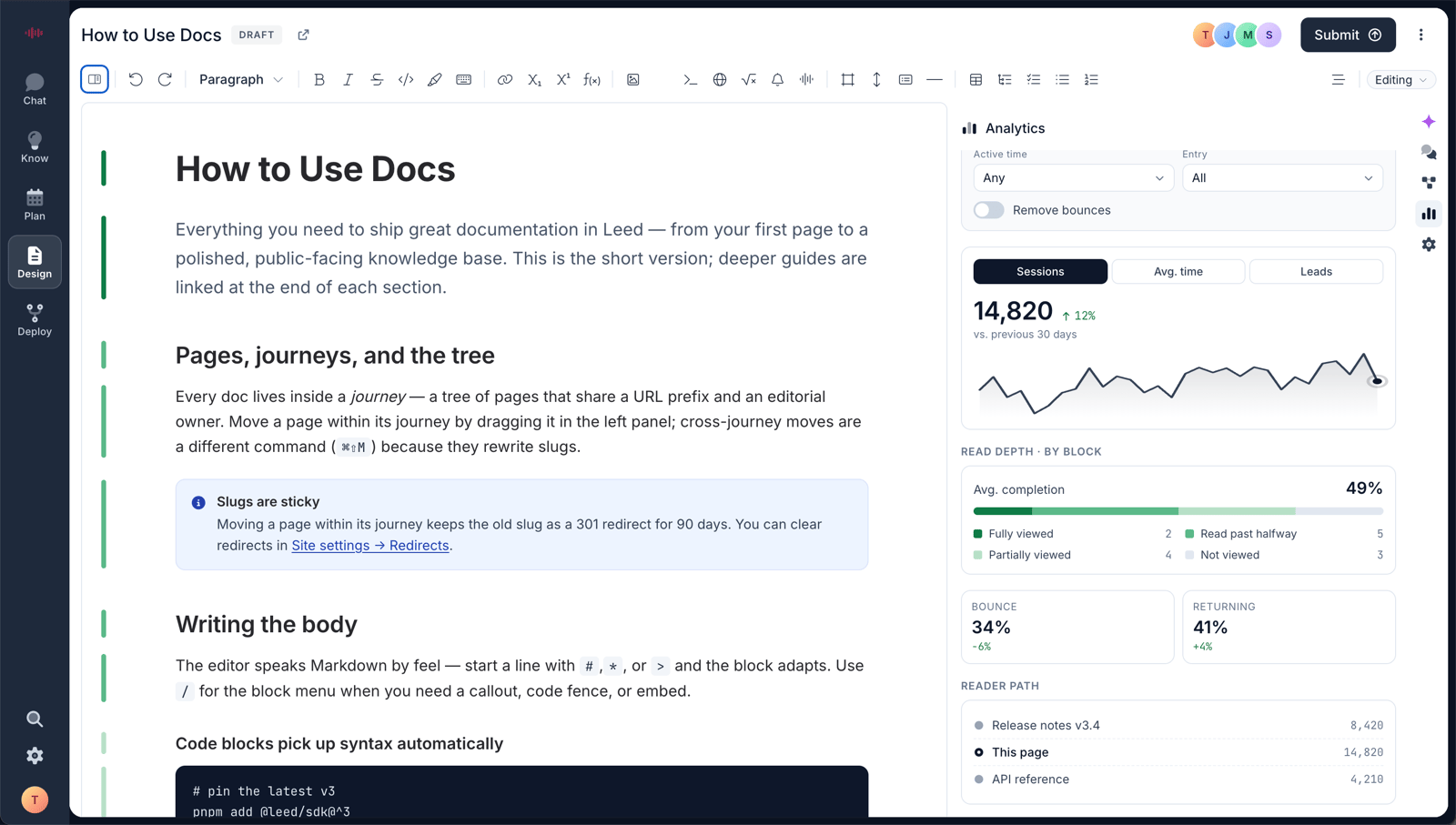Open the Entry All dropdown
This screenshot has width=1456, height=825.
1282,178
